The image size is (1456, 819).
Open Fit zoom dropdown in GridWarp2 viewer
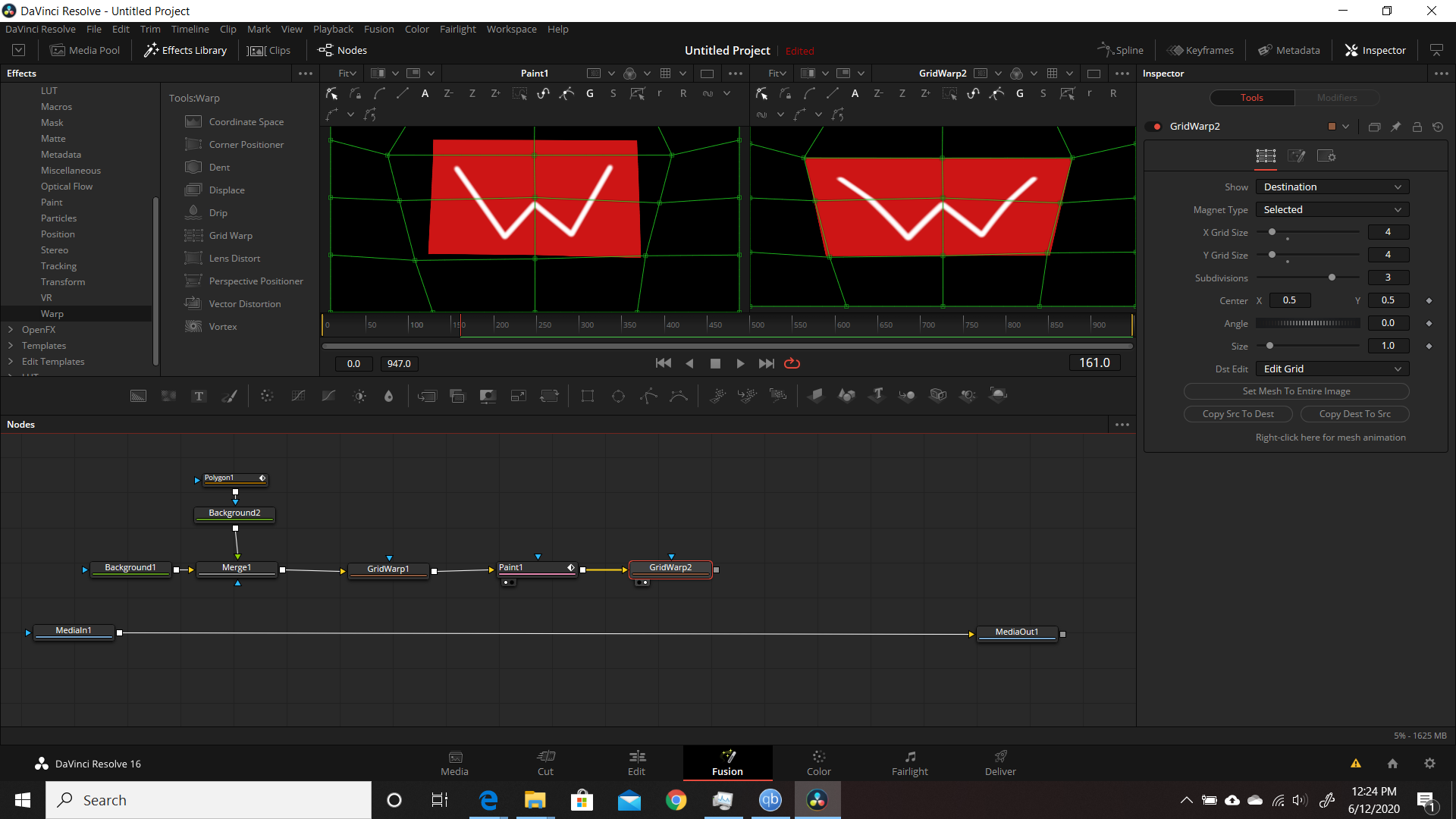coord(777,74)
